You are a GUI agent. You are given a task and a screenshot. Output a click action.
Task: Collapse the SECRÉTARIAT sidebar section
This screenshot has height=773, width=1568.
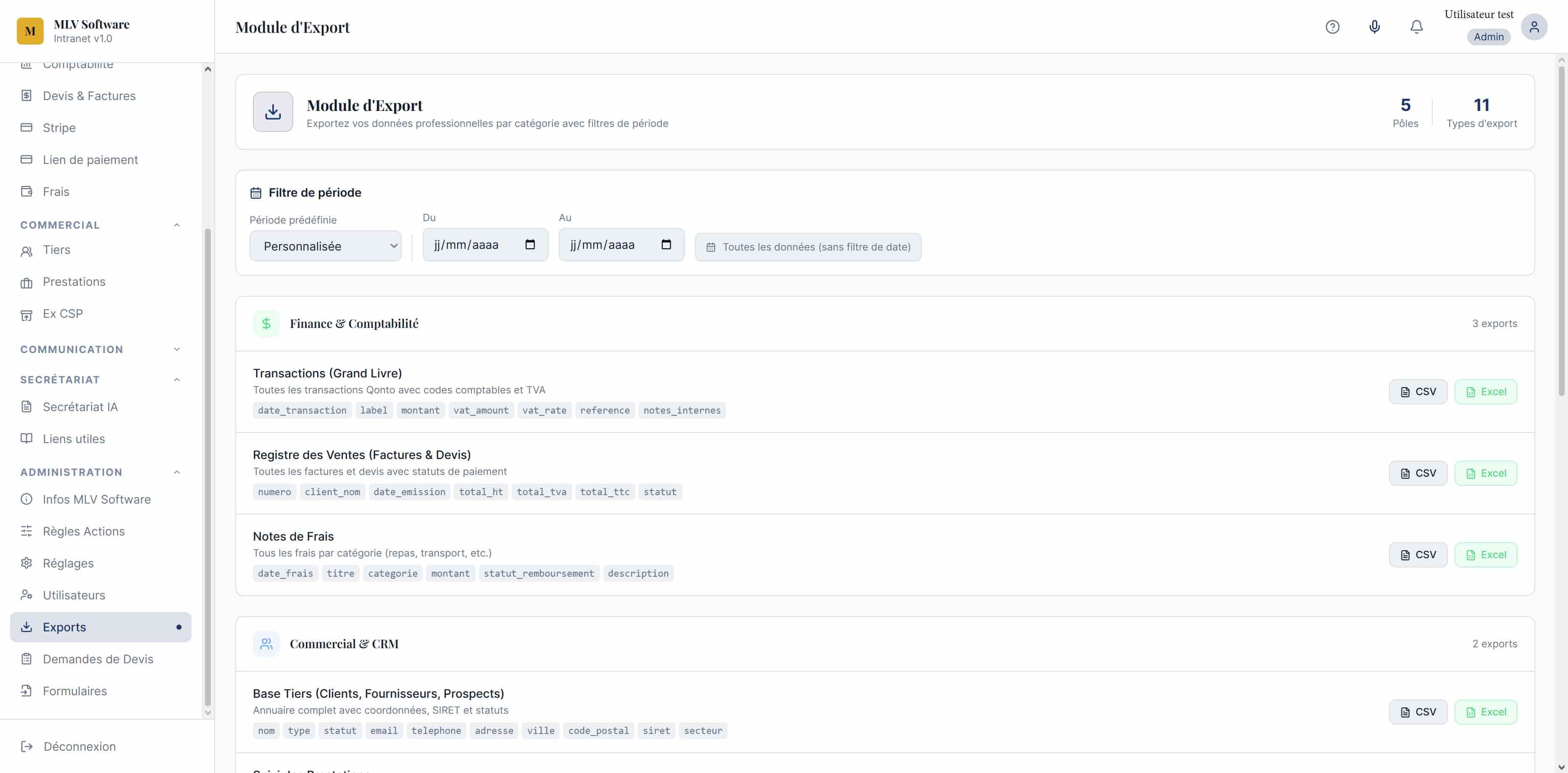pyautogui.click(x=101, y=380)
